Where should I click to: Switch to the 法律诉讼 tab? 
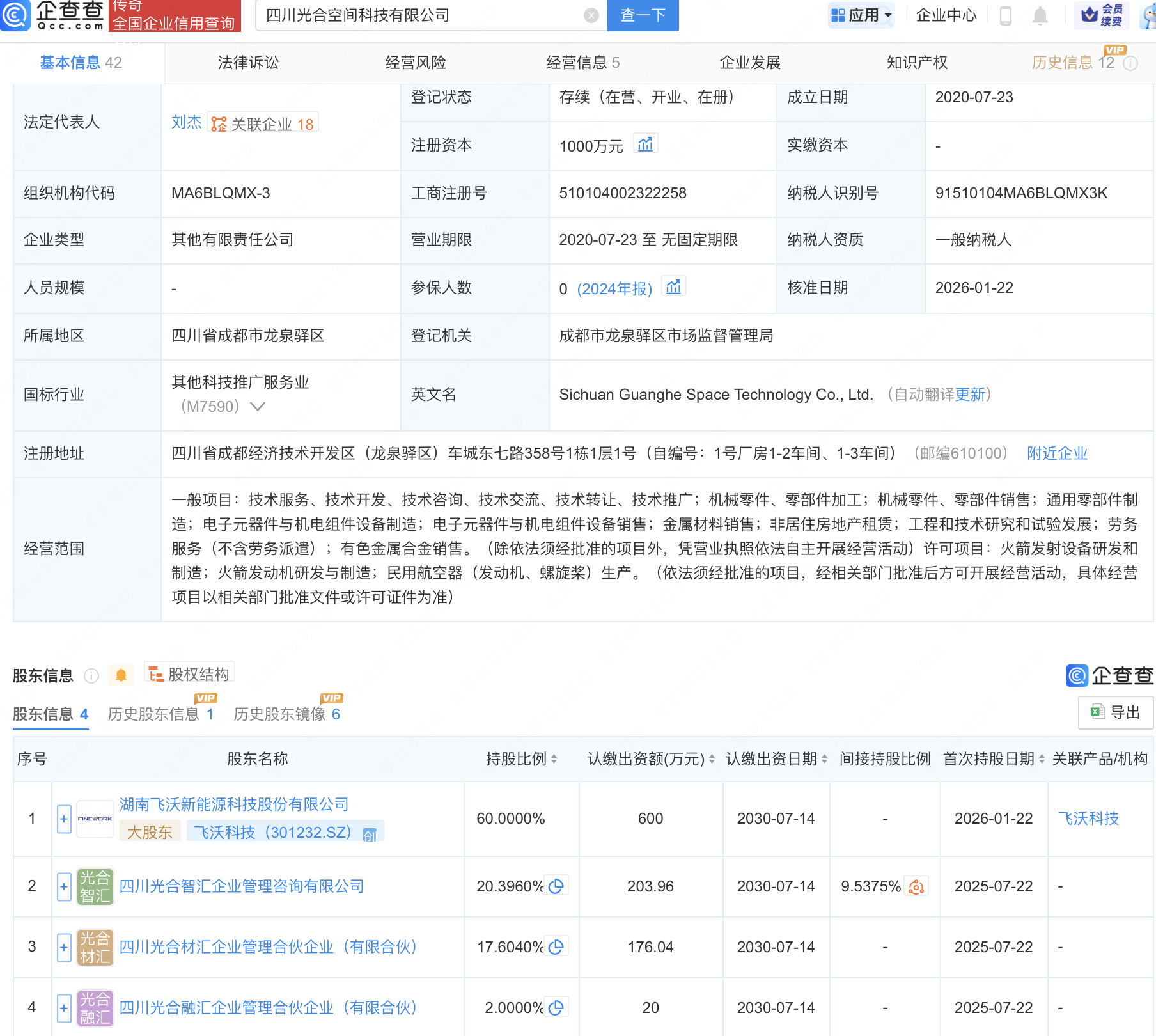coord(248,63)
